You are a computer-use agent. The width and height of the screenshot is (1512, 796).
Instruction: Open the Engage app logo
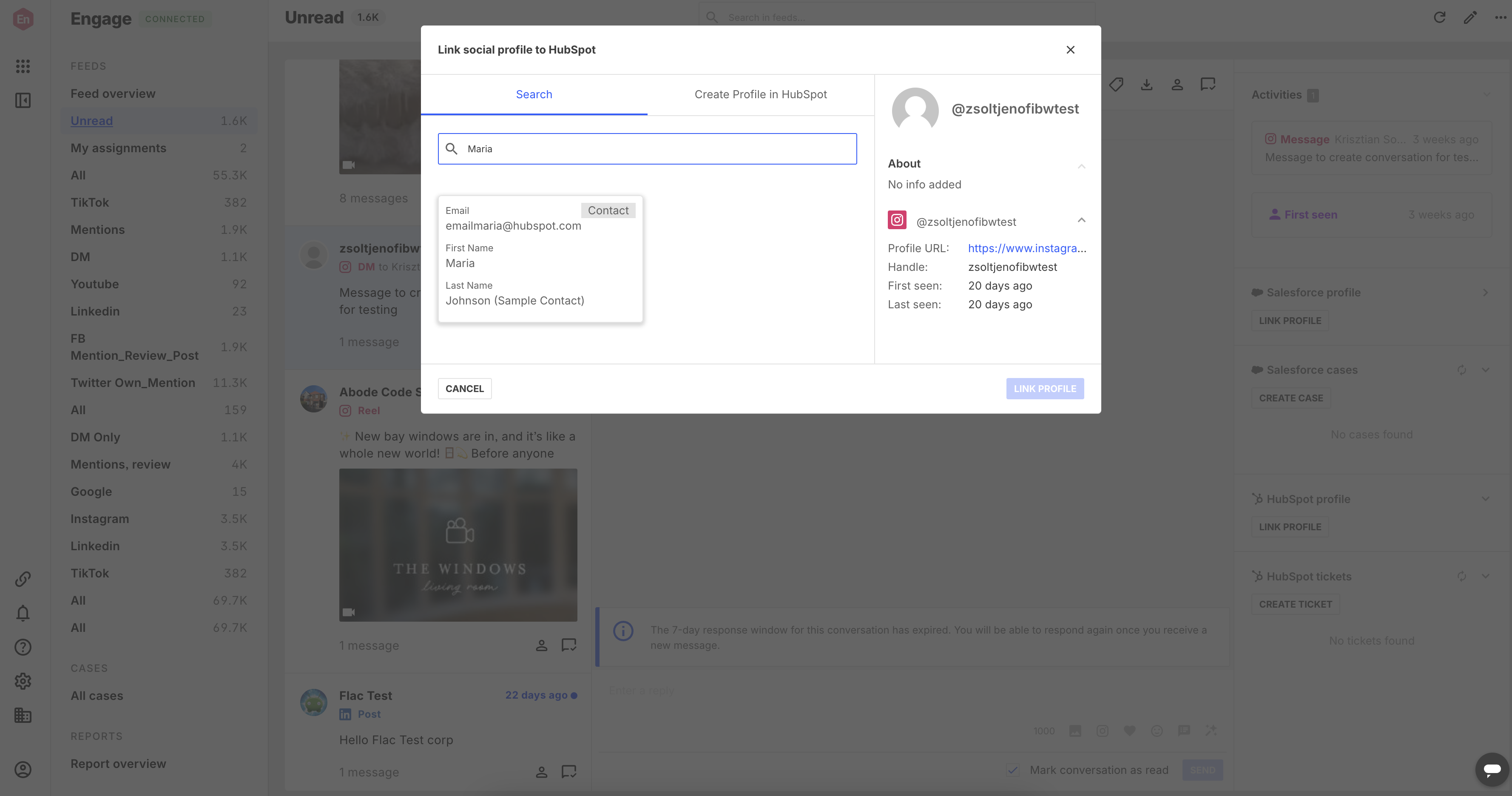coord(23,19)
